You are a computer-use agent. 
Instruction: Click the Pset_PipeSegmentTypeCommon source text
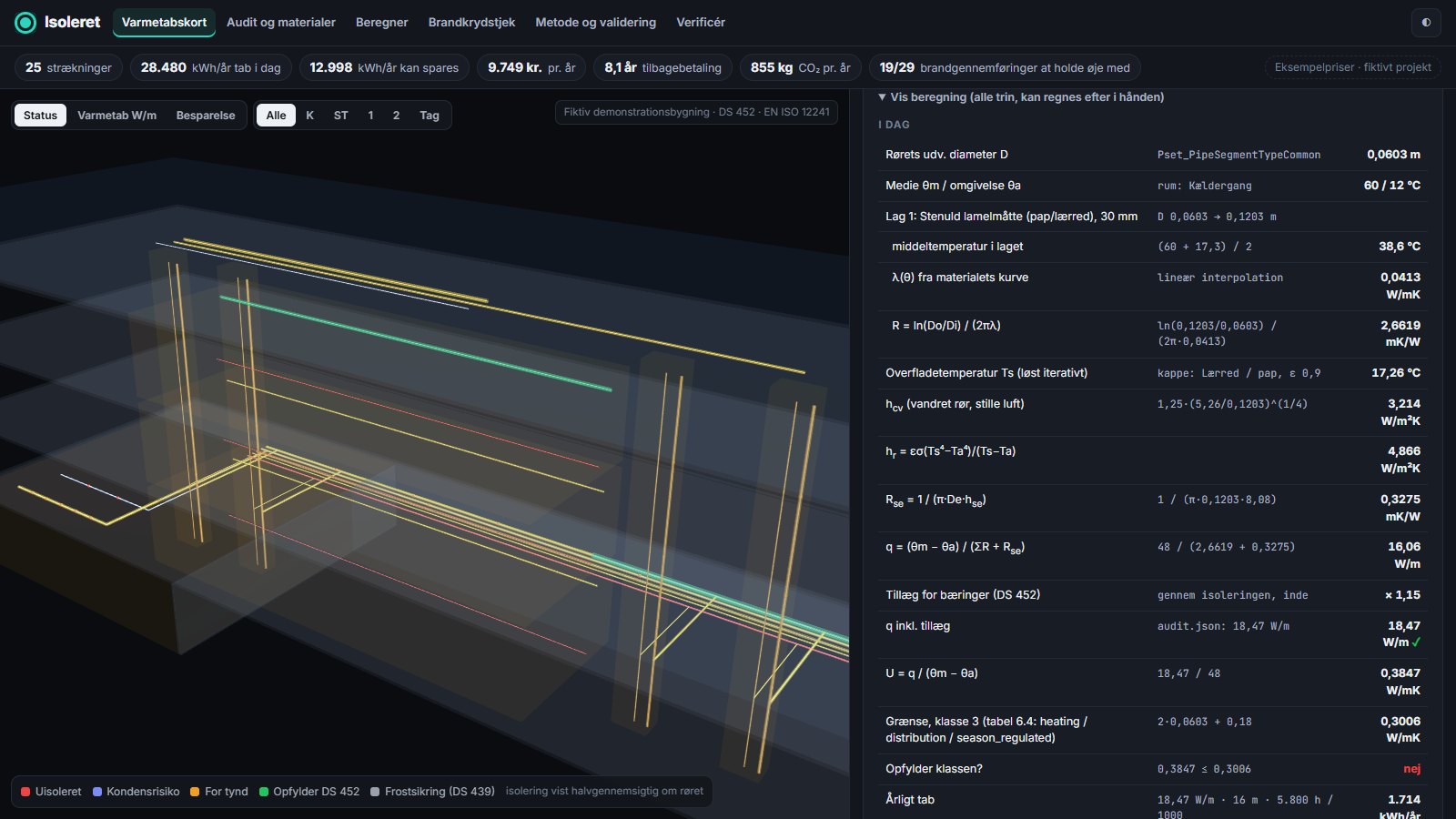[x=1239, y=155]
